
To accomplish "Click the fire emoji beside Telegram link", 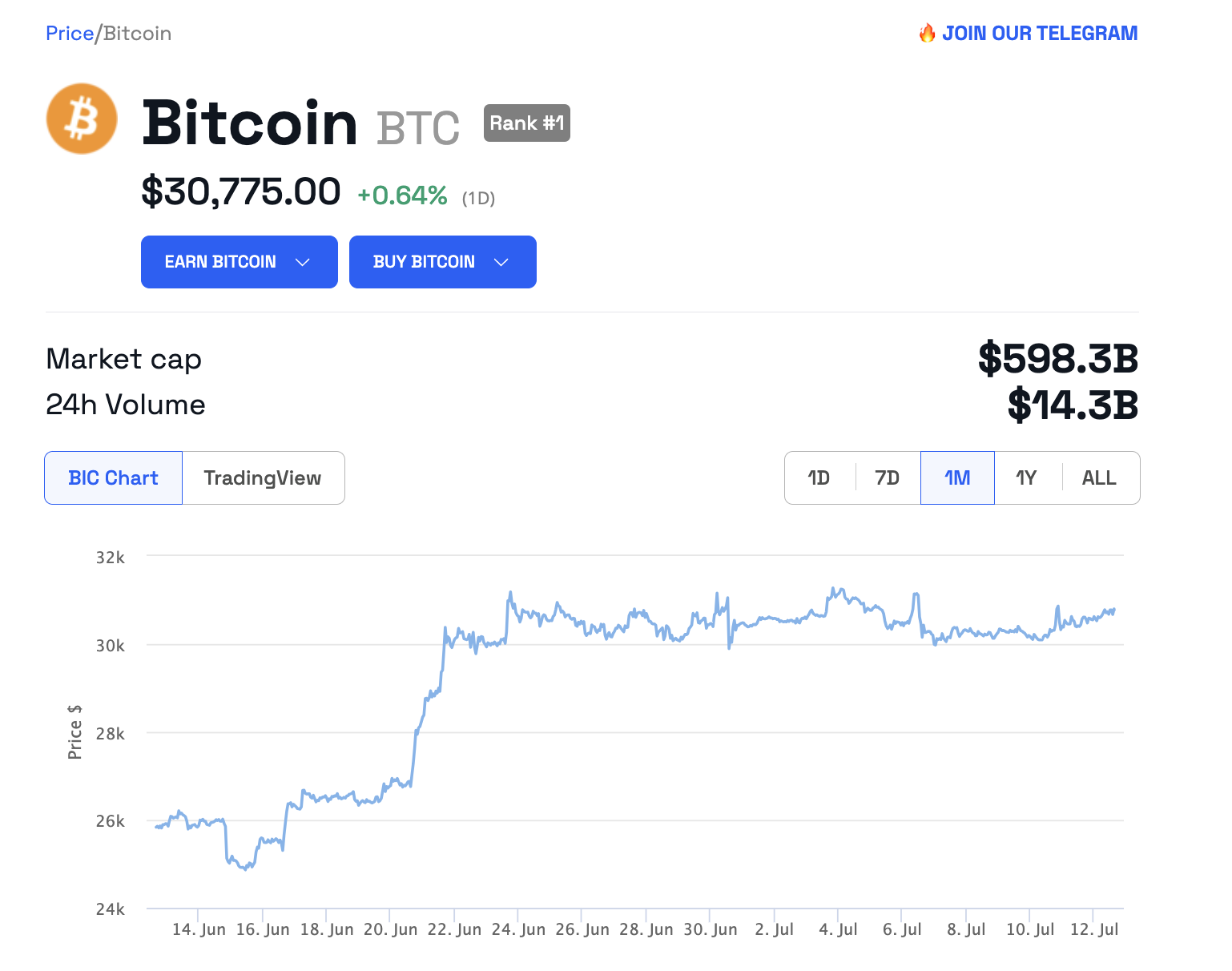I will pyautogui.click(x=925, y=33).
